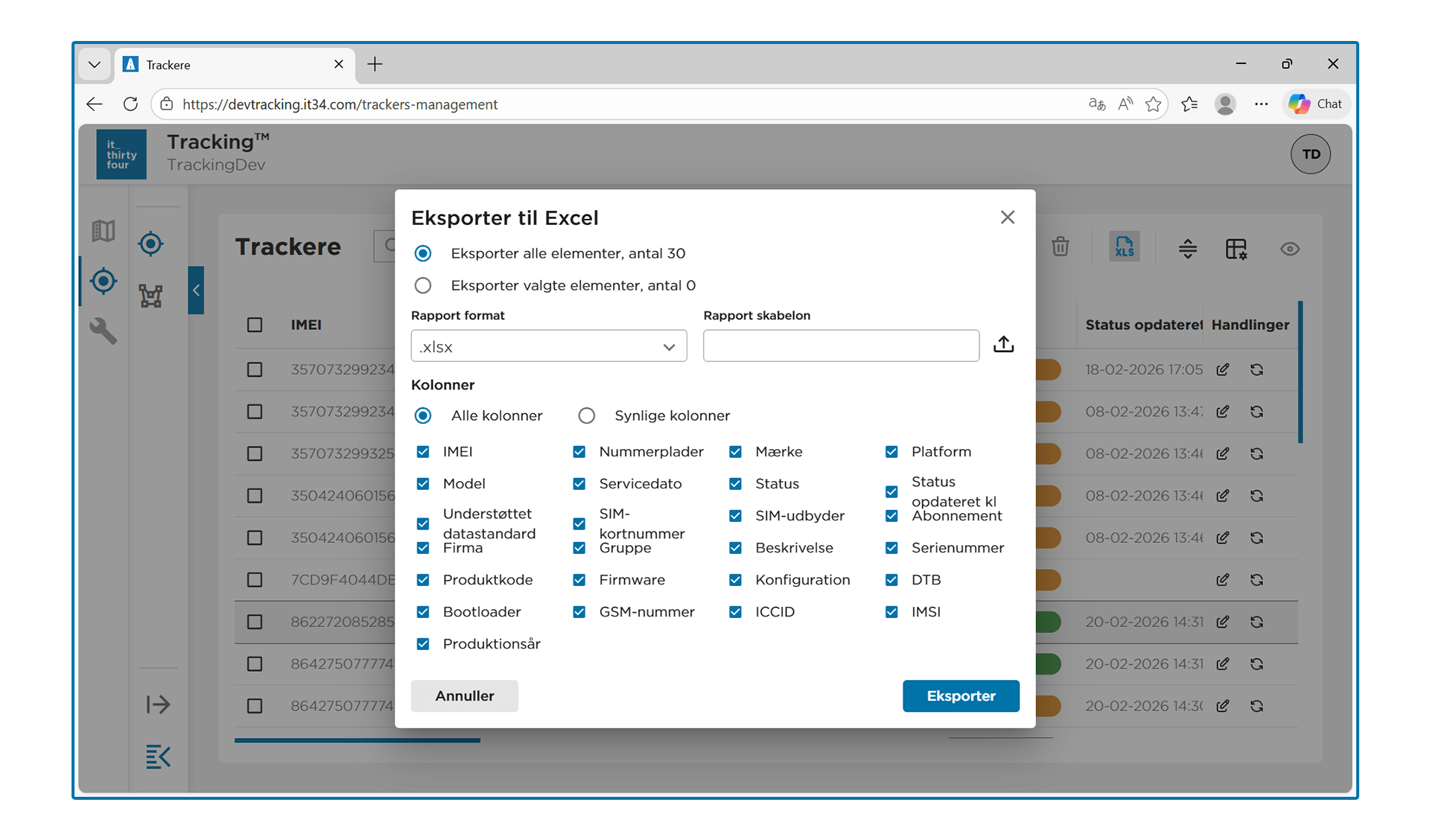
Task: Select Synlige kolonner radio option
Action: point(587,416)
